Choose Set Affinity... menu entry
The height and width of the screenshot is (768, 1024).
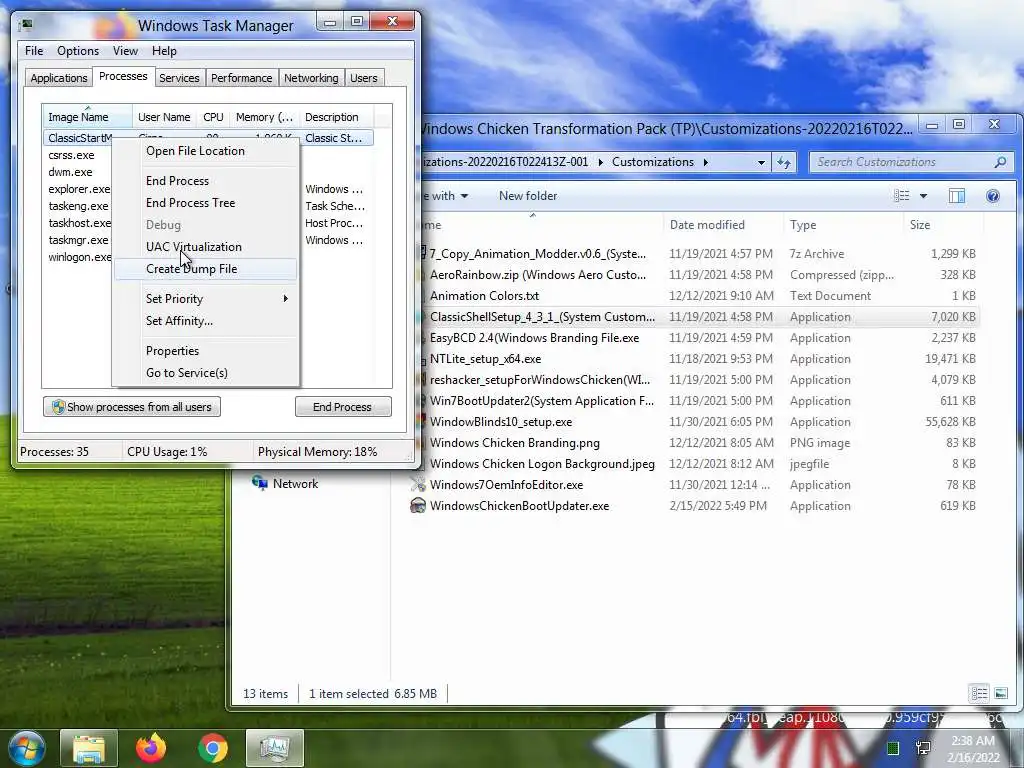click(x=206, y=321)
